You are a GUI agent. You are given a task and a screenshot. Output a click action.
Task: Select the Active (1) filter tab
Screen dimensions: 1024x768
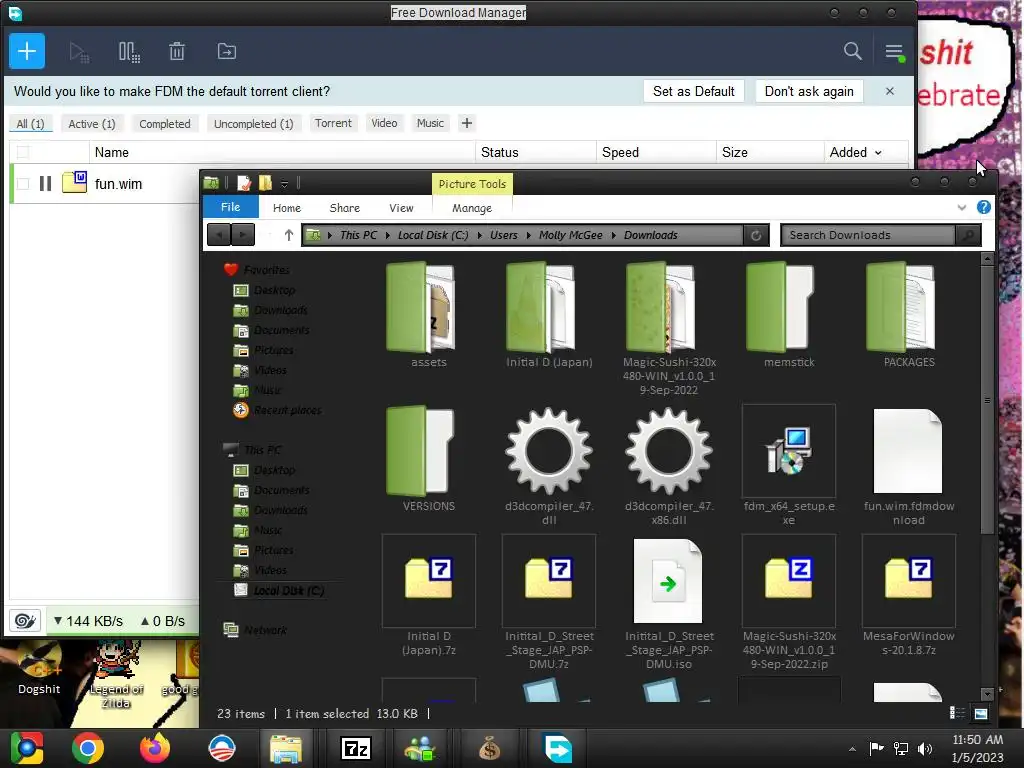coord(91,123)
